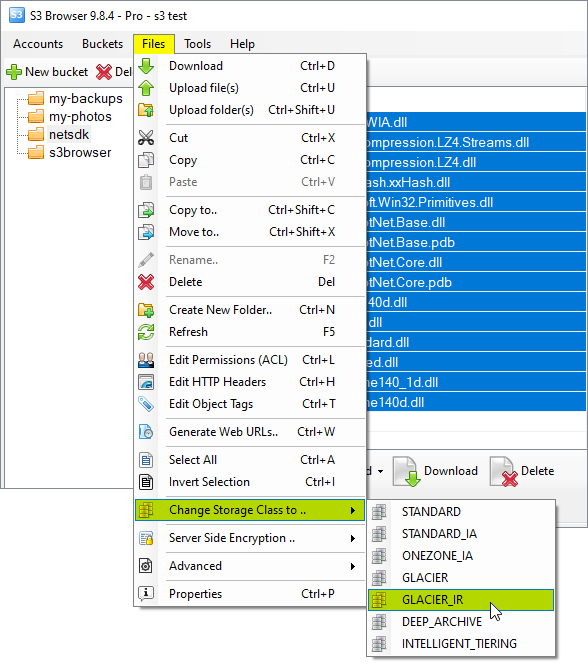Open the Buckets menu

point(102,44)
